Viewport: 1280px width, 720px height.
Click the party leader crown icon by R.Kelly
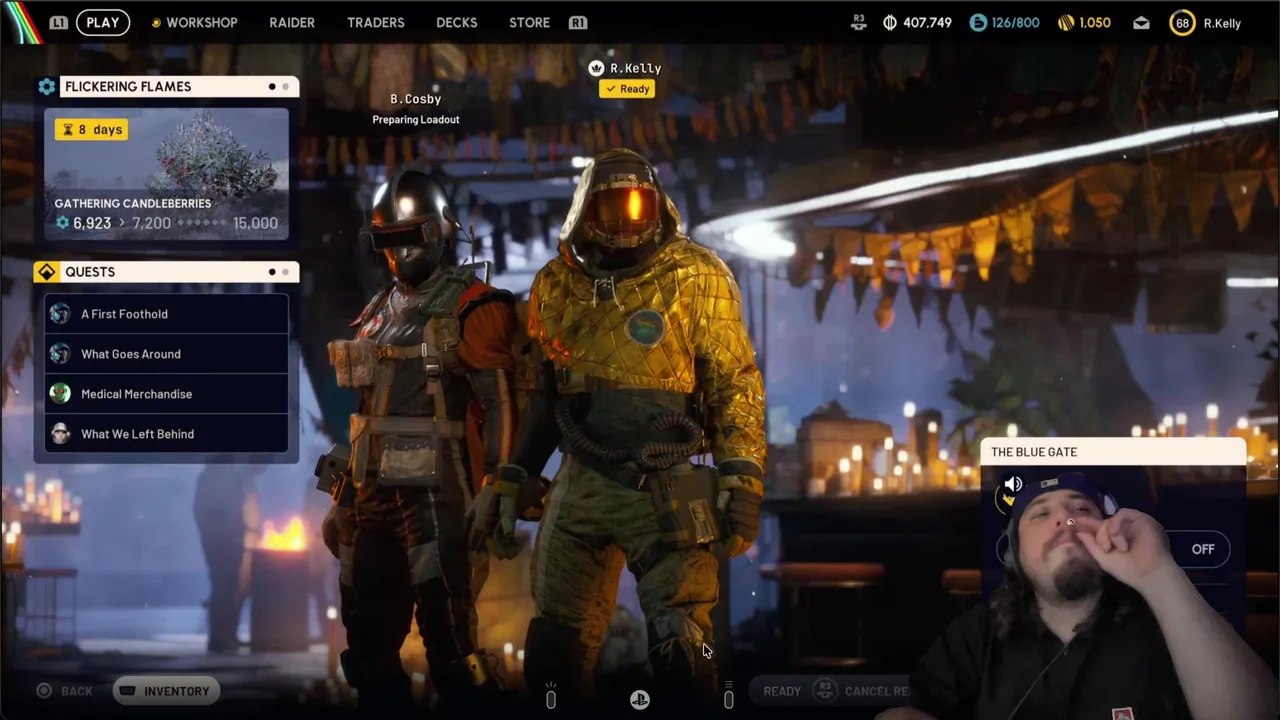coord(596,68)
